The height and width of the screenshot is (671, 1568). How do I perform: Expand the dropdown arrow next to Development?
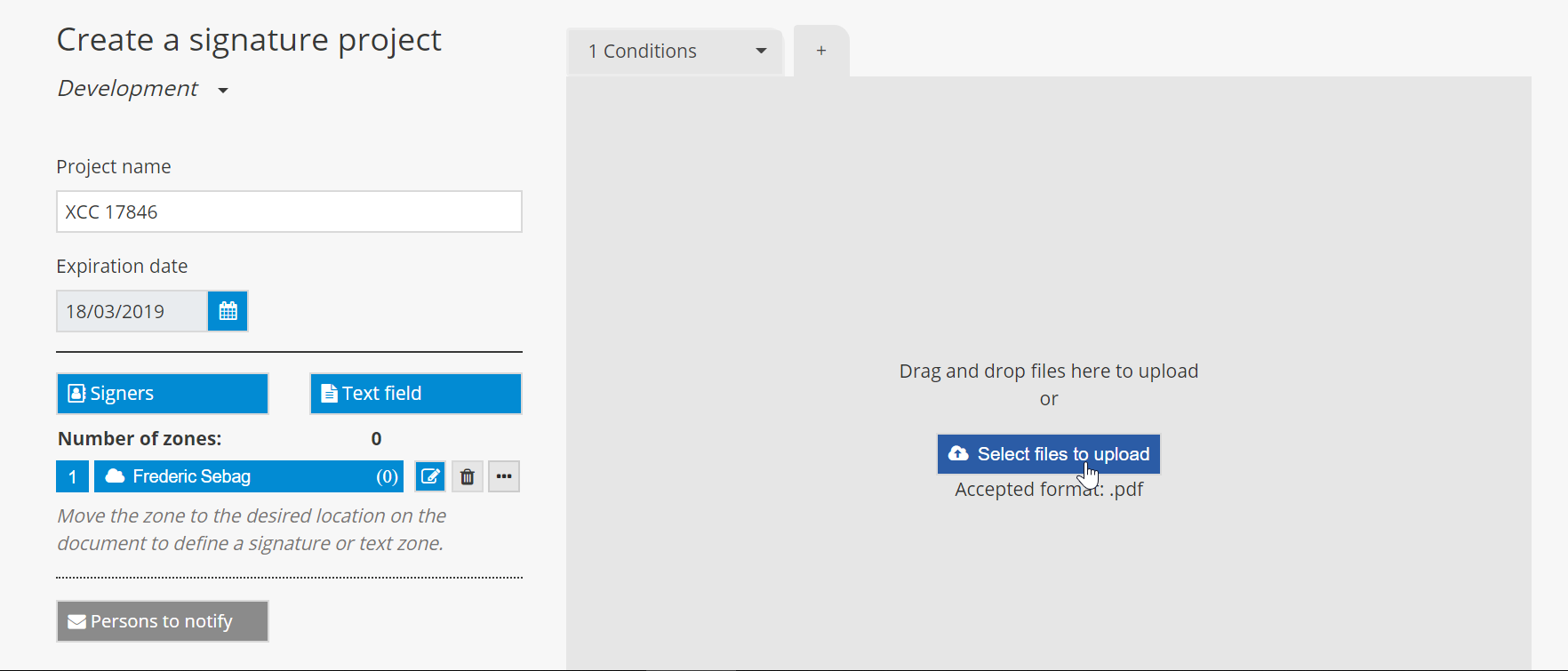point(223,90)
